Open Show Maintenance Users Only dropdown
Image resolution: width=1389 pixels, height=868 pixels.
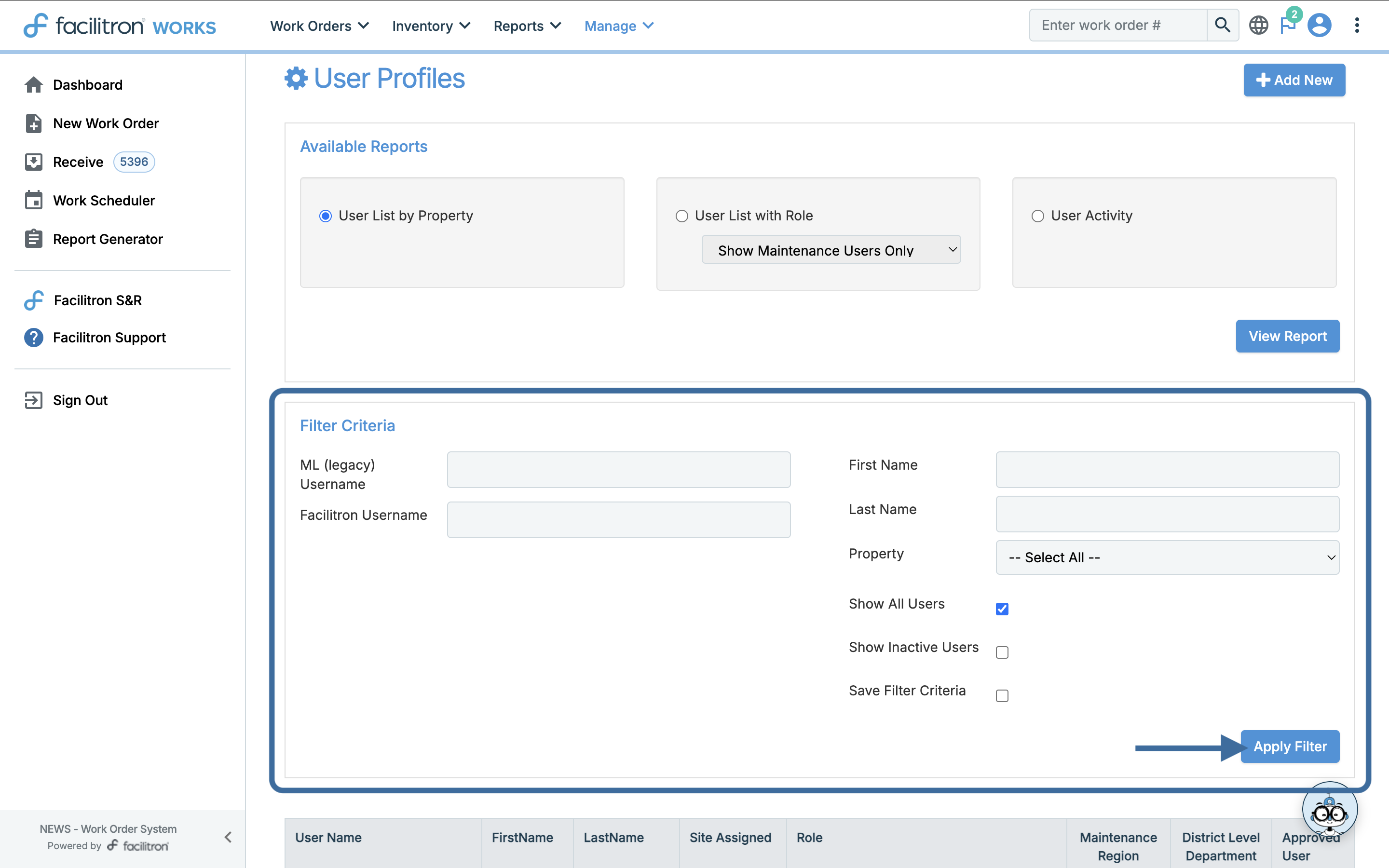tap(831, 250)
